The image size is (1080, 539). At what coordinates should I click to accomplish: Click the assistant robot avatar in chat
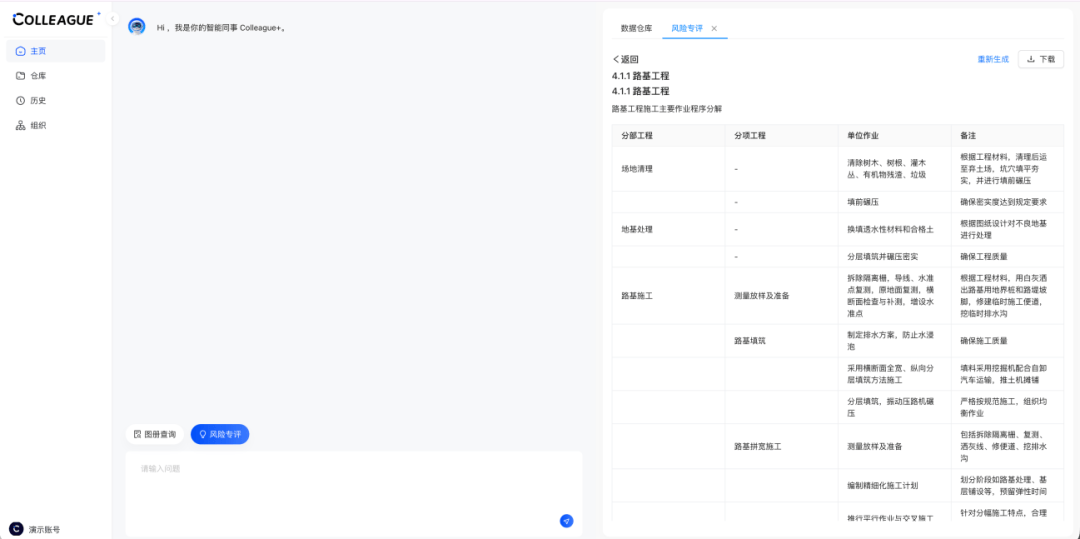point(137,27)
